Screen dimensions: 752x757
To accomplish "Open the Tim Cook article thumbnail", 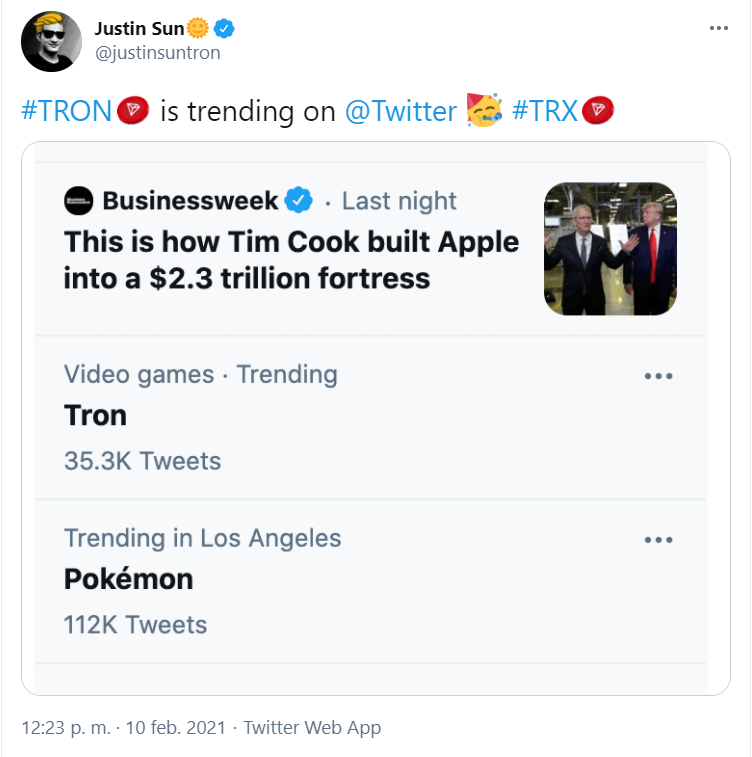I will click(610, 249).
